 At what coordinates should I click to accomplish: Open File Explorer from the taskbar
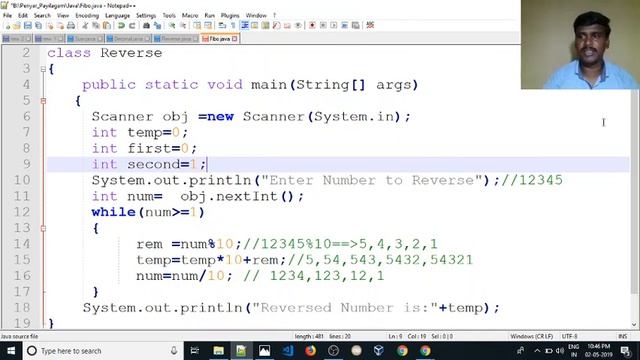[x=218, y=351]
